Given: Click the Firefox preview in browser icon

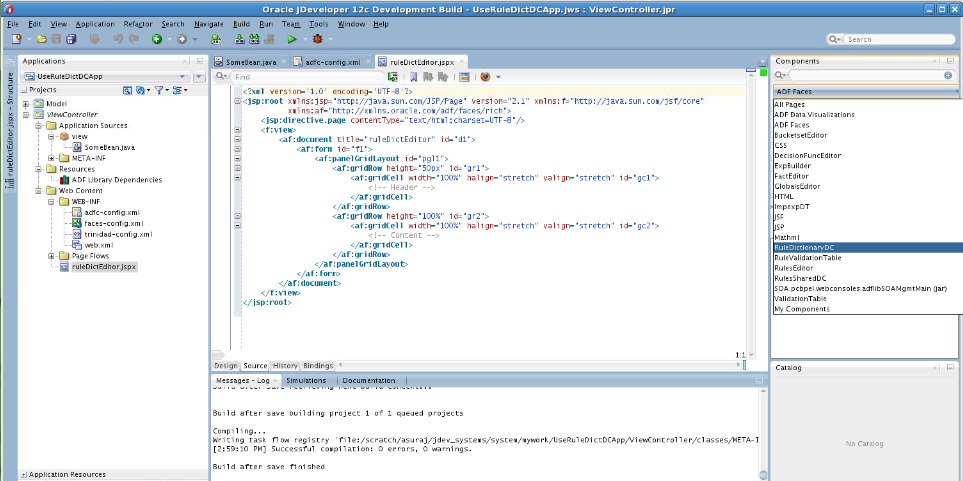Looking at the screenshot, I should click(486, 77).
